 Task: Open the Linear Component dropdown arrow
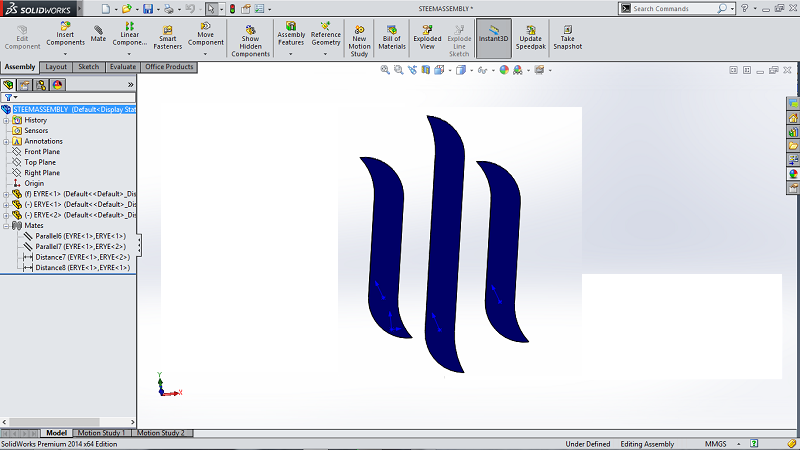tap(129, 54)
